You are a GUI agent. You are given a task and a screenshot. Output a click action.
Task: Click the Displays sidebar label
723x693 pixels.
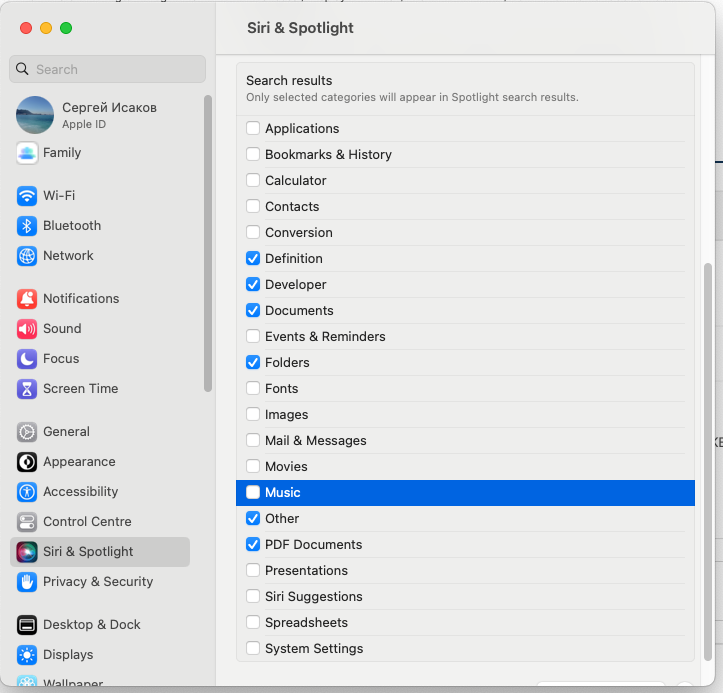pos(68,655)
